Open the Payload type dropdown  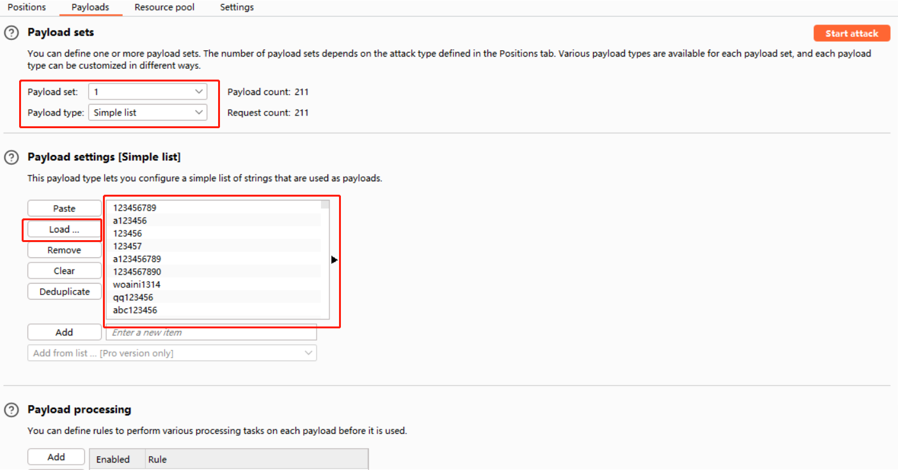coord(147,113)
